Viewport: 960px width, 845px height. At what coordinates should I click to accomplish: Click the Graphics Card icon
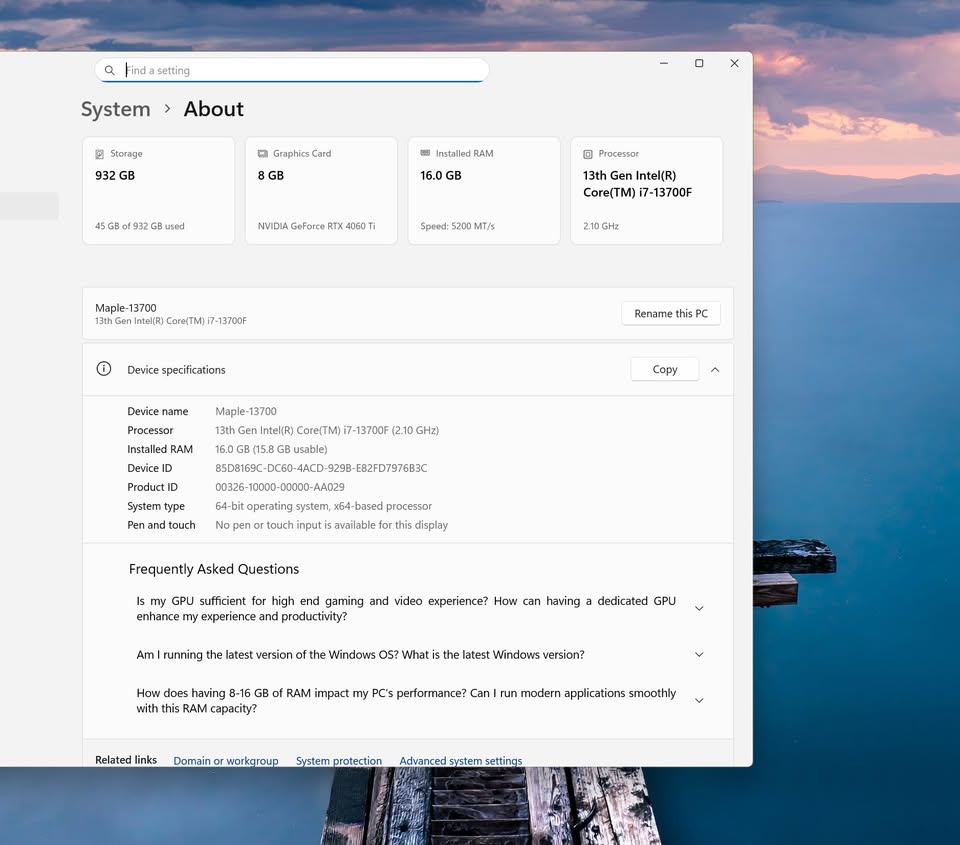pos(263,154)
